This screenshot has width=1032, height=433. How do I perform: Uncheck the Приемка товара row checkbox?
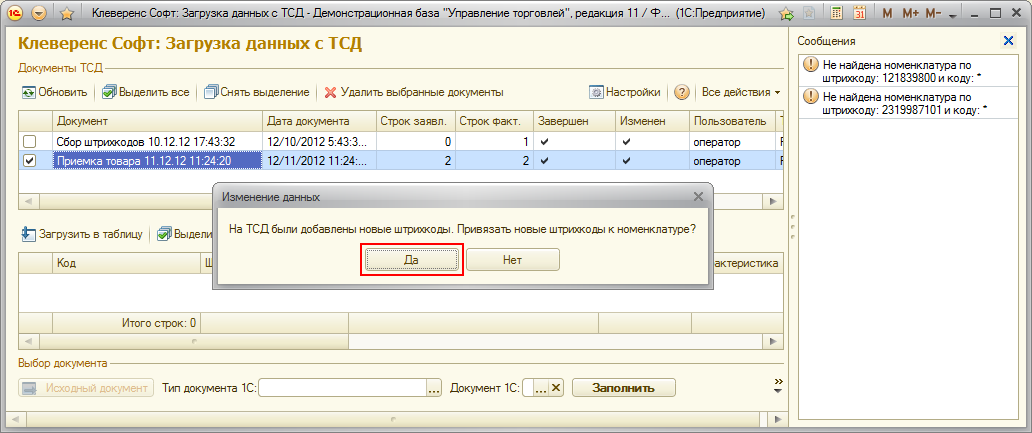pos(30,161)
